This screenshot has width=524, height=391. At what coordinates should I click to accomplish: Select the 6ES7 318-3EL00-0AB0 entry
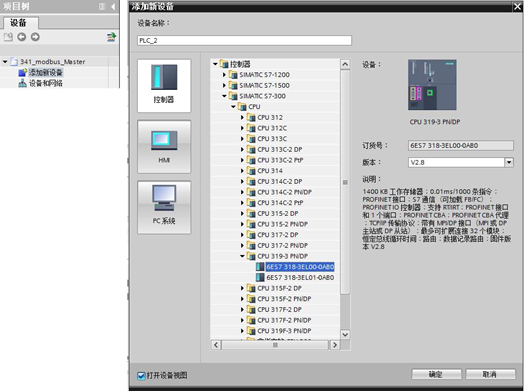point(300,267)
